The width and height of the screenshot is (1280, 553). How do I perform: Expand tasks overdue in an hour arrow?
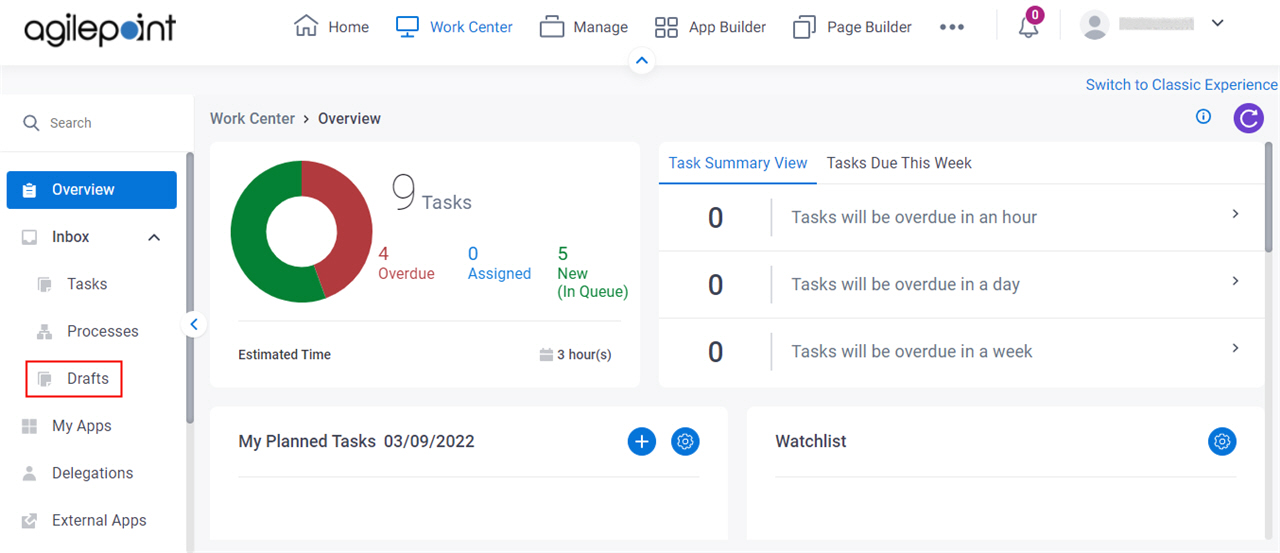1236,214
